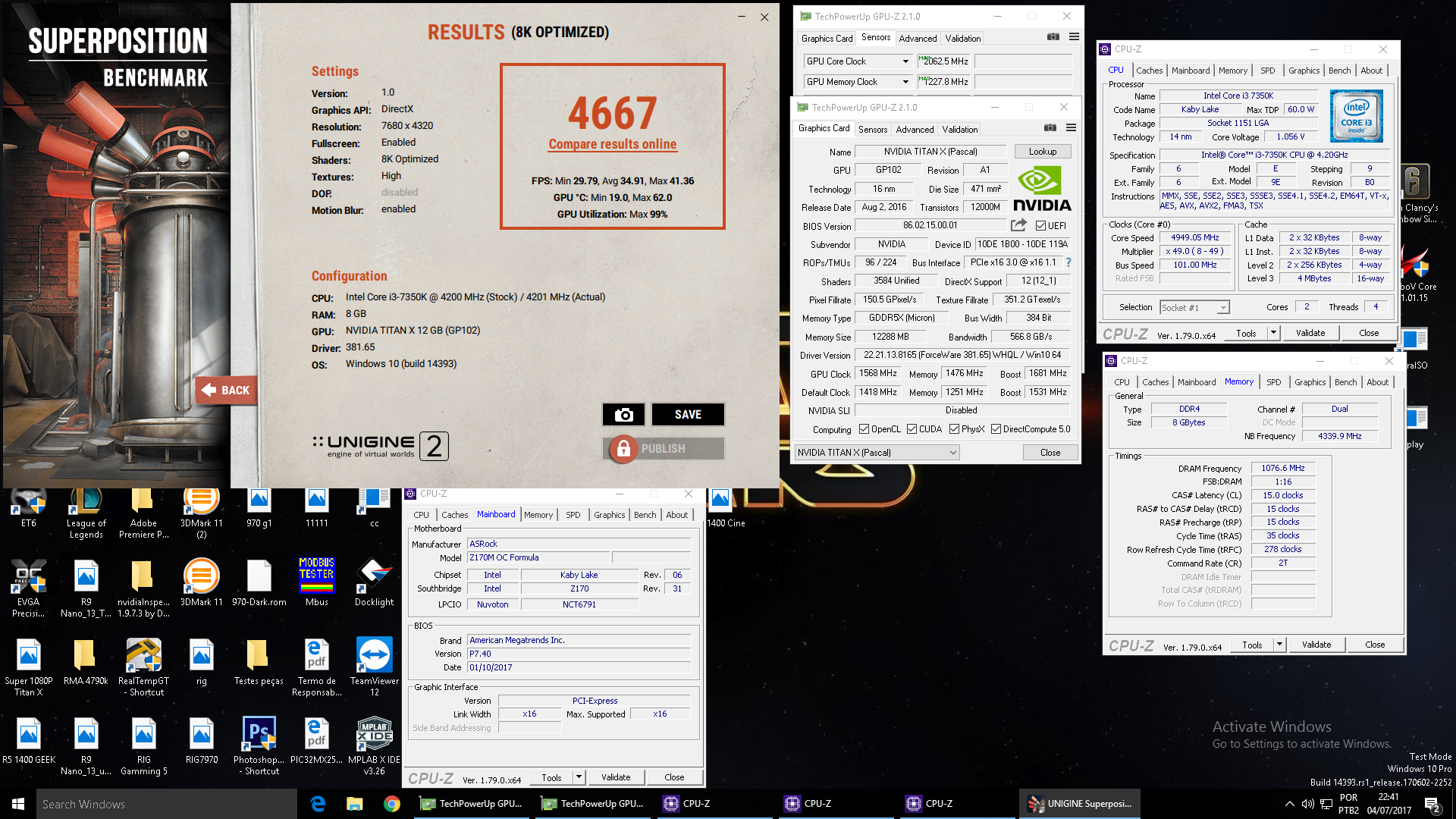Click UNIGINE Superposition taskbar button

[x=1079, y=804]
